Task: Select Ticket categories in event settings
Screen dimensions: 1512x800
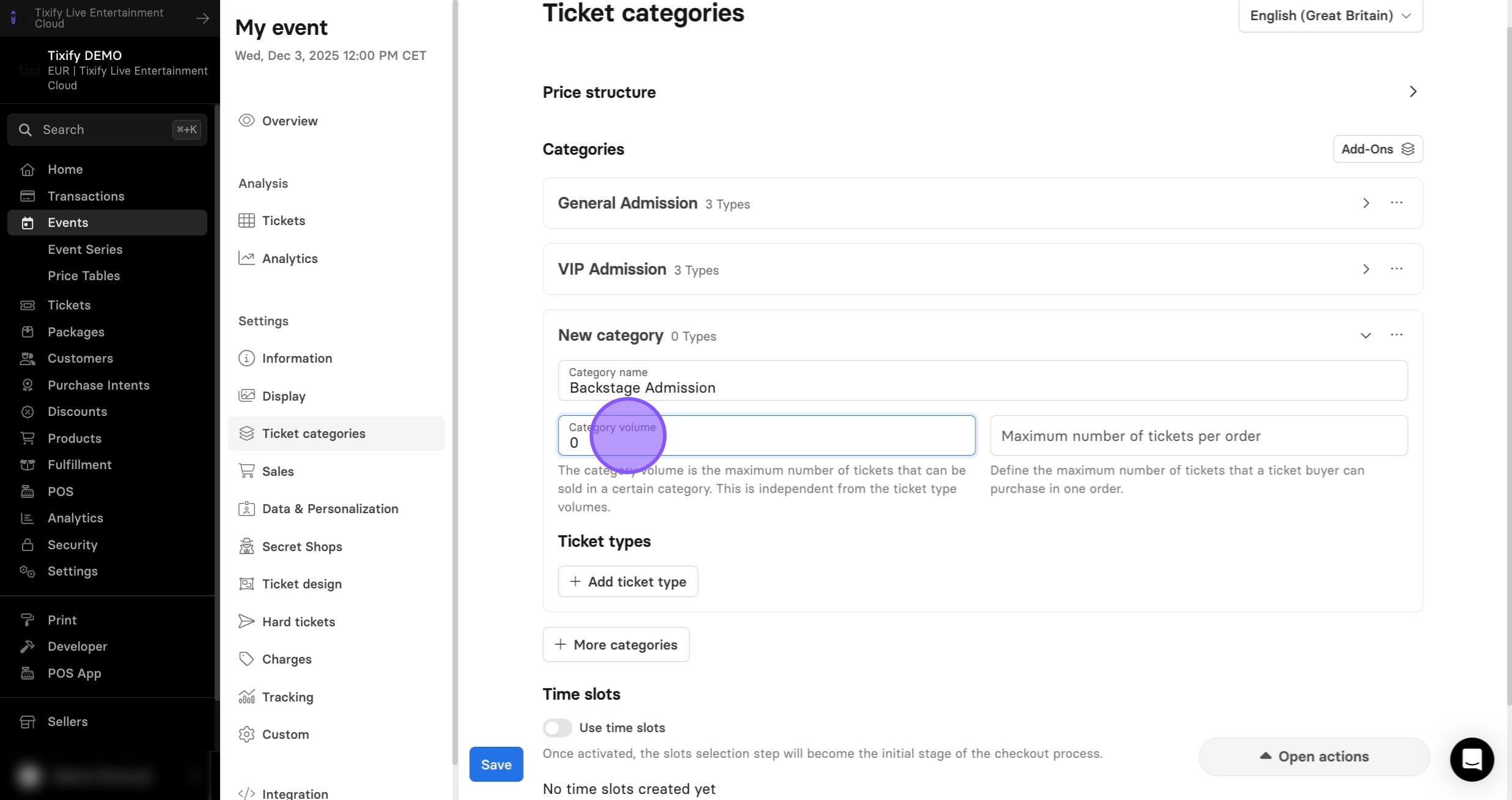Action: pos(336,434)
